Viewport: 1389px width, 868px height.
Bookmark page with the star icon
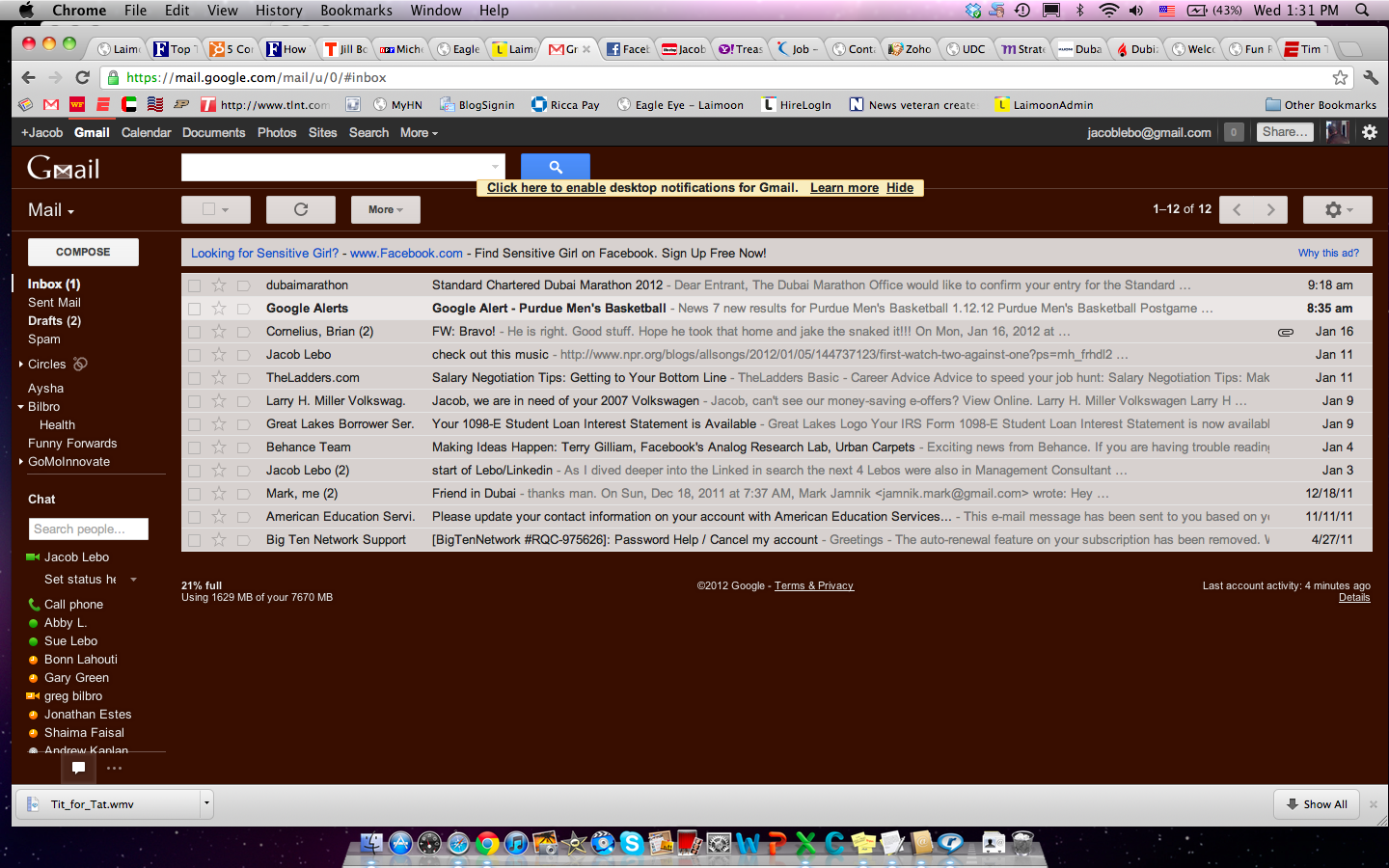coord(1340,77)
